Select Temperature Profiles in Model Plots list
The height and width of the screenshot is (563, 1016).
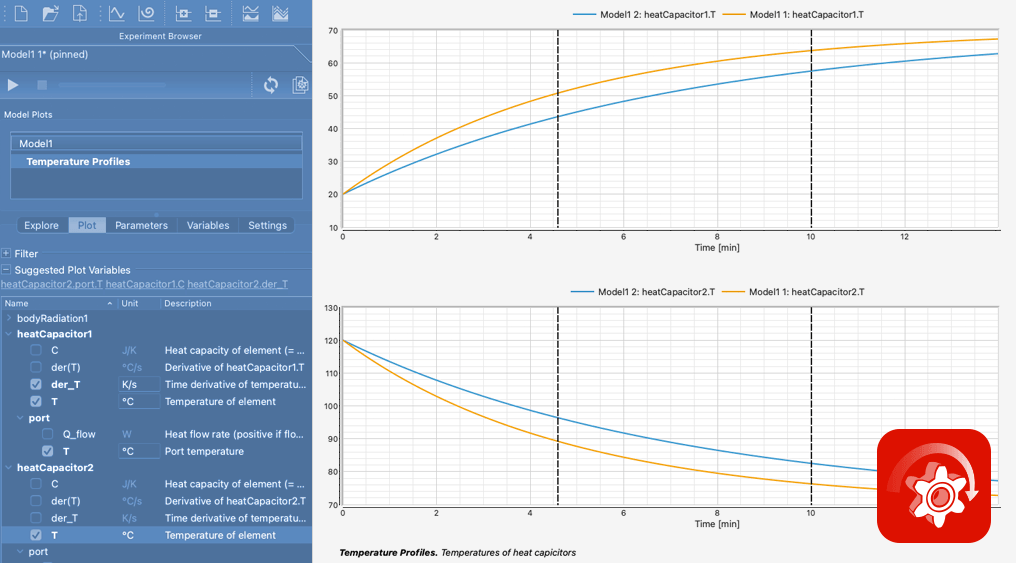point(156,161)
